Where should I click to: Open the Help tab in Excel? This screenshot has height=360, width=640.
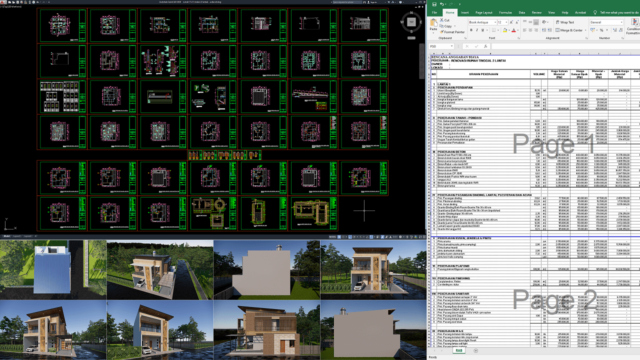pos(565,13)
